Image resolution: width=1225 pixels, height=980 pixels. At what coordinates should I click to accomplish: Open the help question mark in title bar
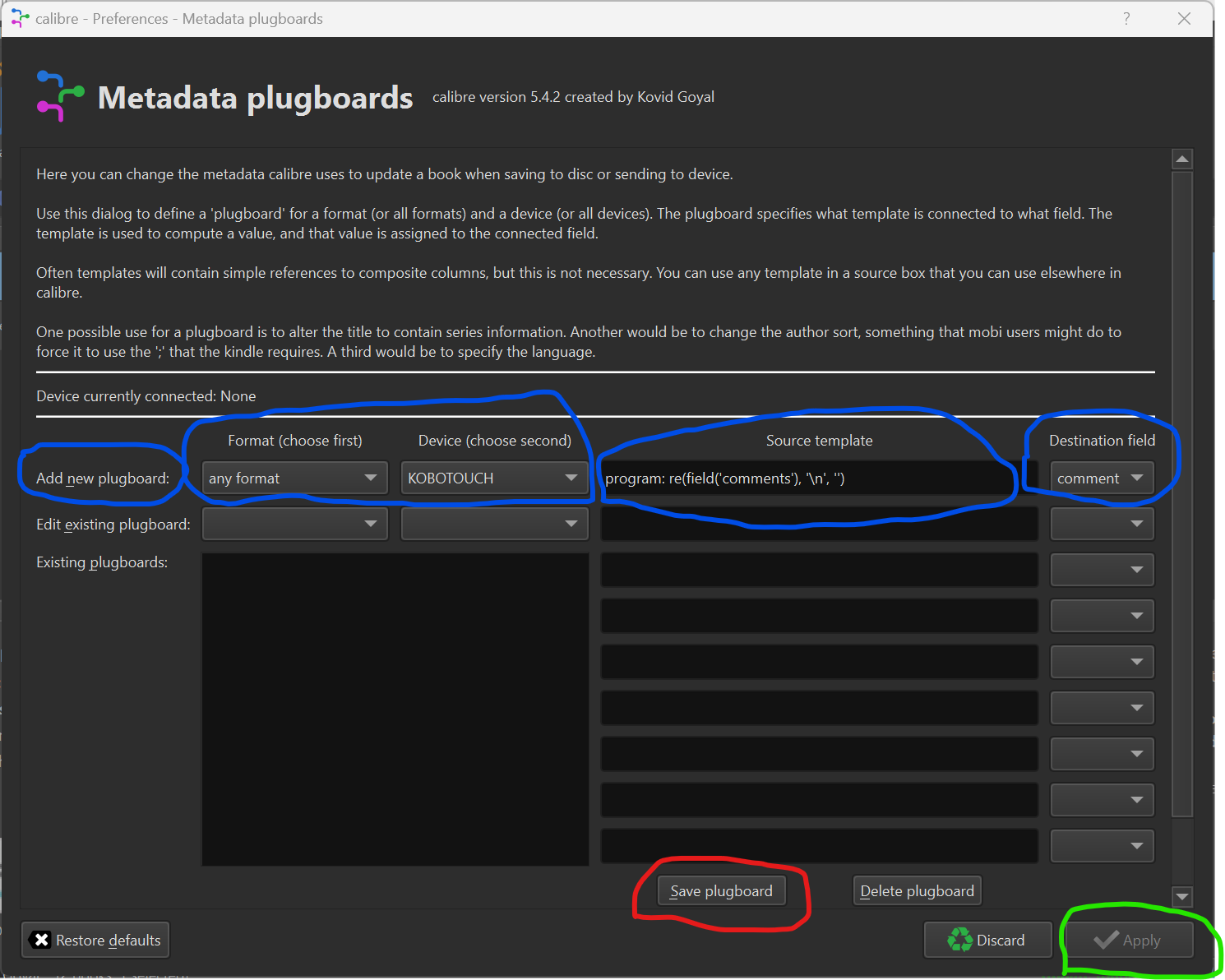pos(1126,18)
